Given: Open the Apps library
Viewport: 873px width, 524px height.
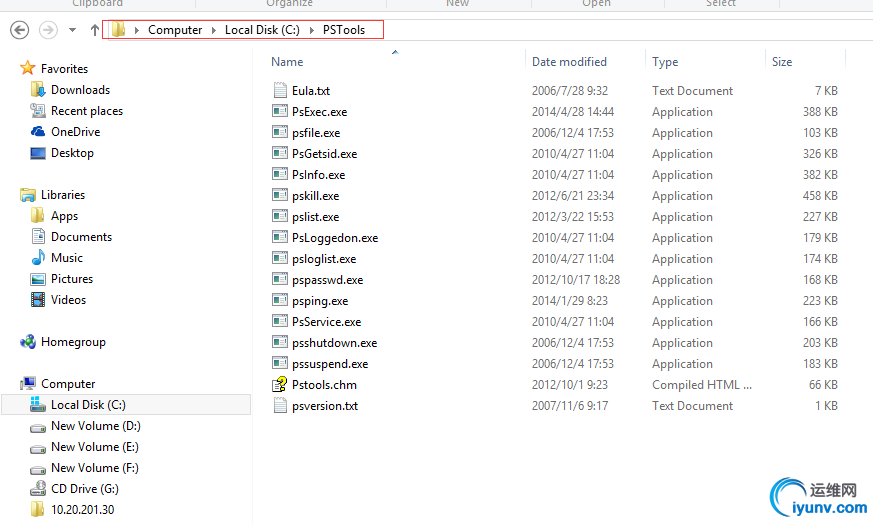Looking at the screenshot, I should click(x=65, y=216).
